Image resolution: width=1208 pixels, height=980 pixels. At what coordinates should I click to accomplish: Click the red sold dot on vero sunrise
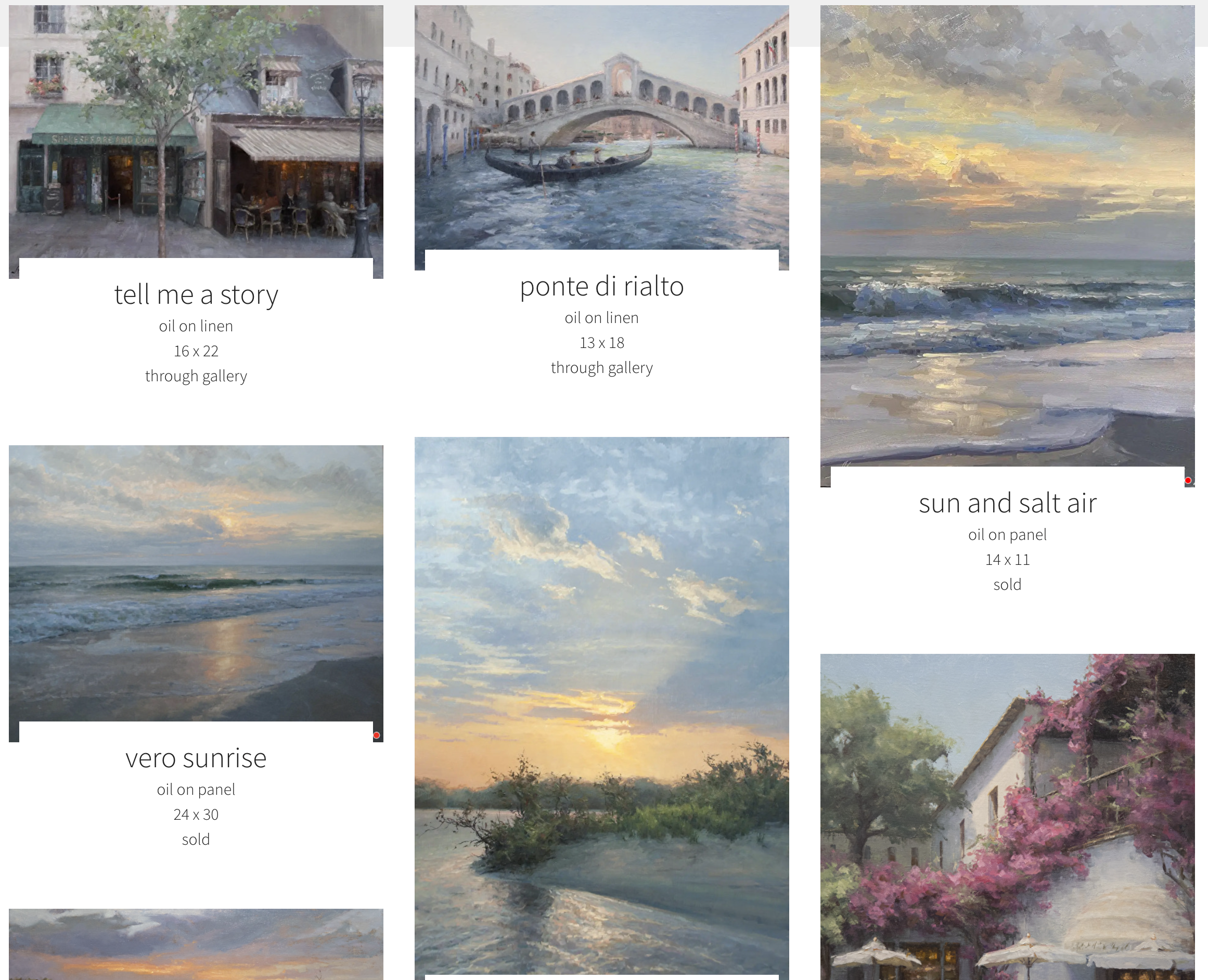pyautogui.click(x=377, y=735)
